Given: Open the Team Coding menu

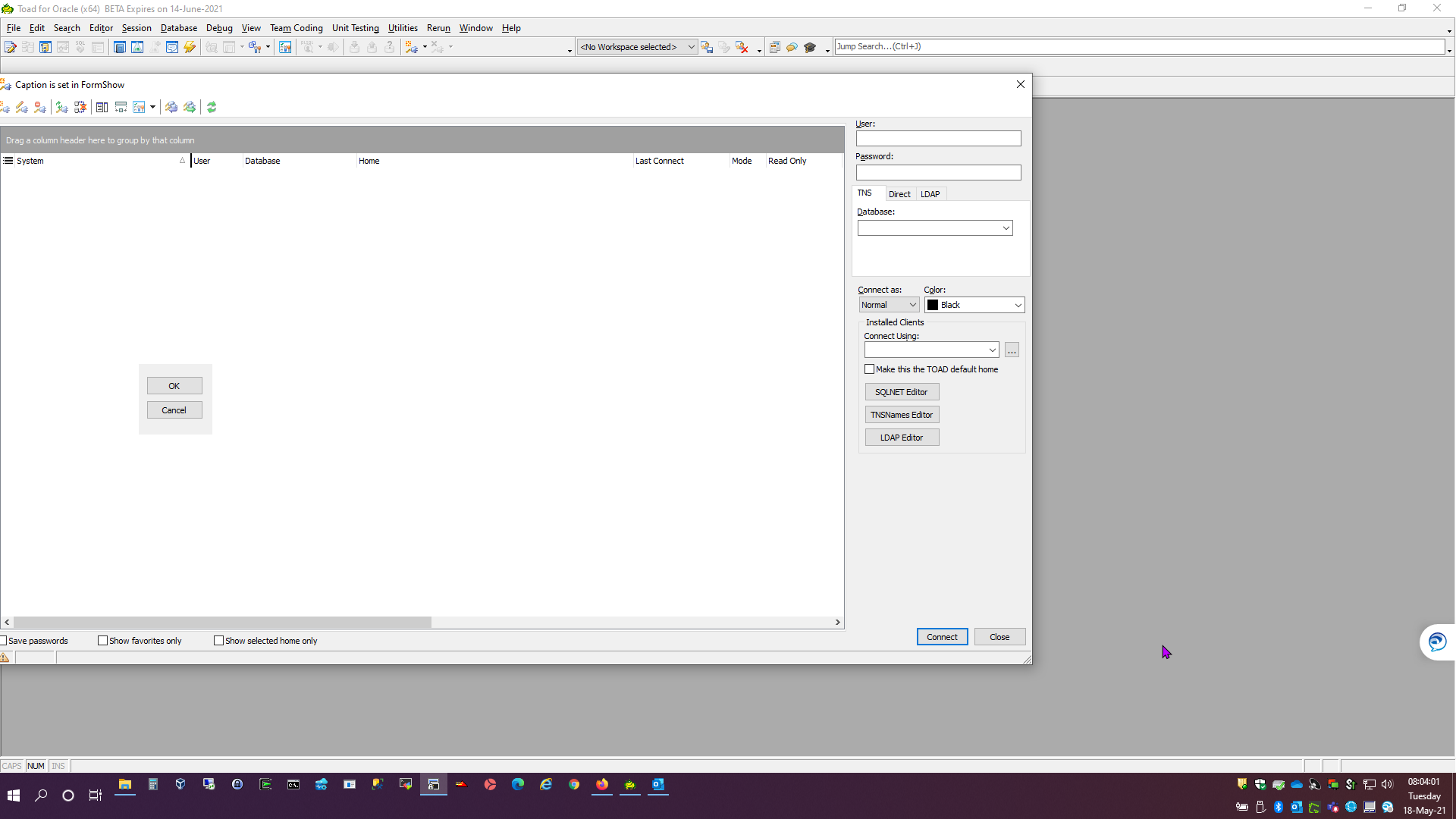Looking at the screenshot, I should [x=296, y=28].
